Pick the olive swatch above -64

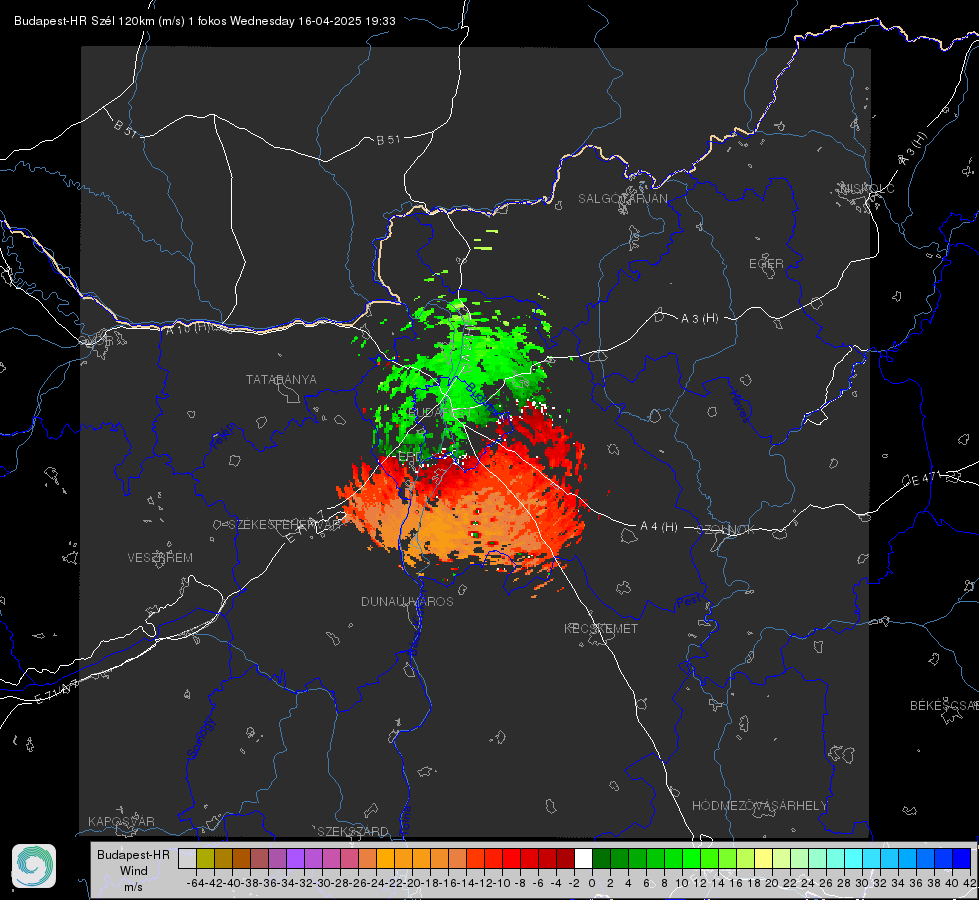click(205, 858)
